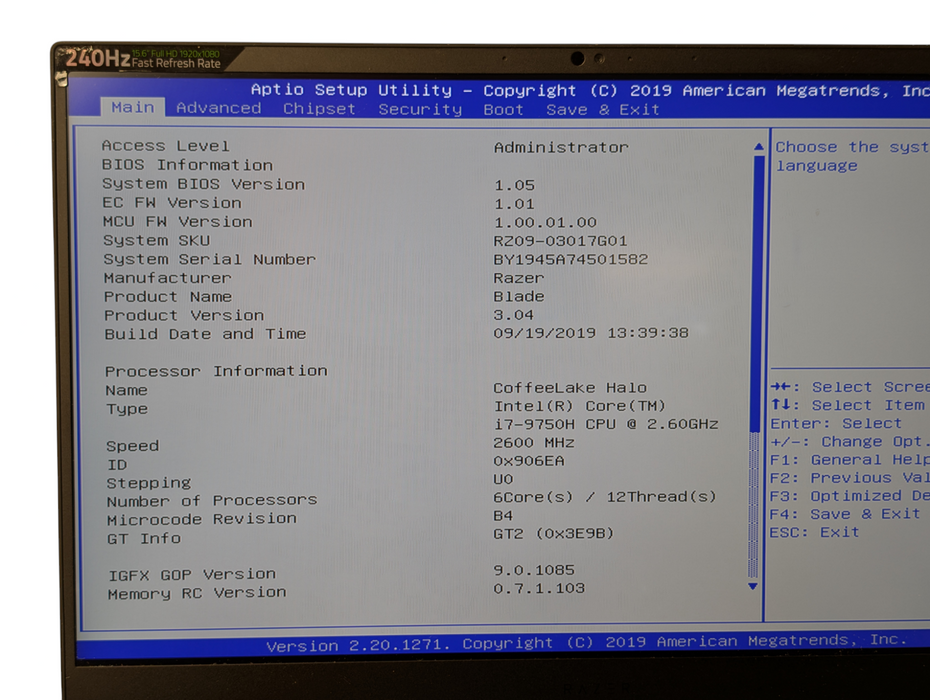Viewport: 930px width, 700px height.
Task: Click serial number BY1945A74501582
Action: (x=571, y=259)
